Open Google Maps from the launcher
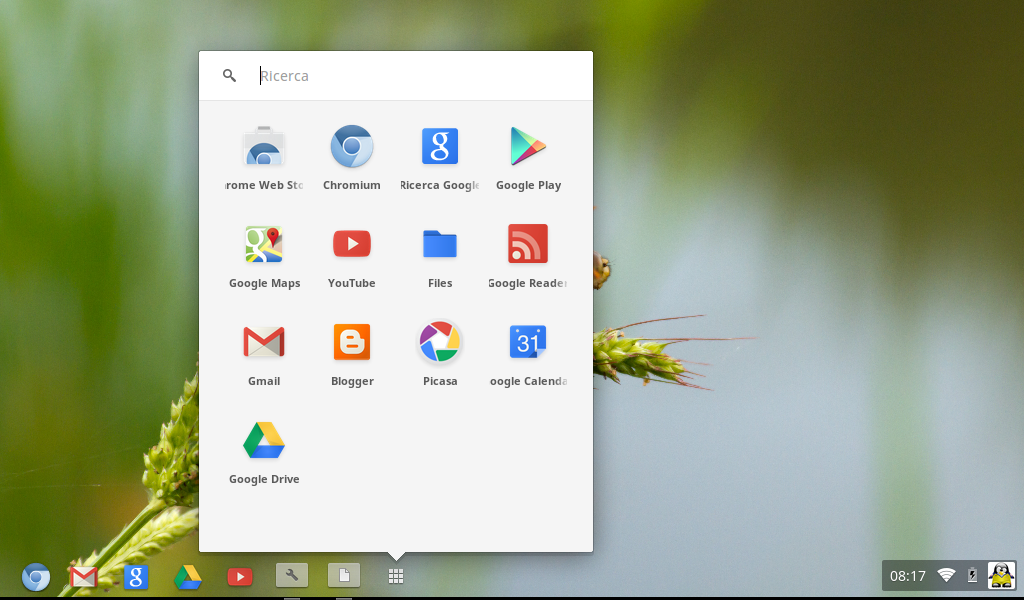 coord(264,244)
